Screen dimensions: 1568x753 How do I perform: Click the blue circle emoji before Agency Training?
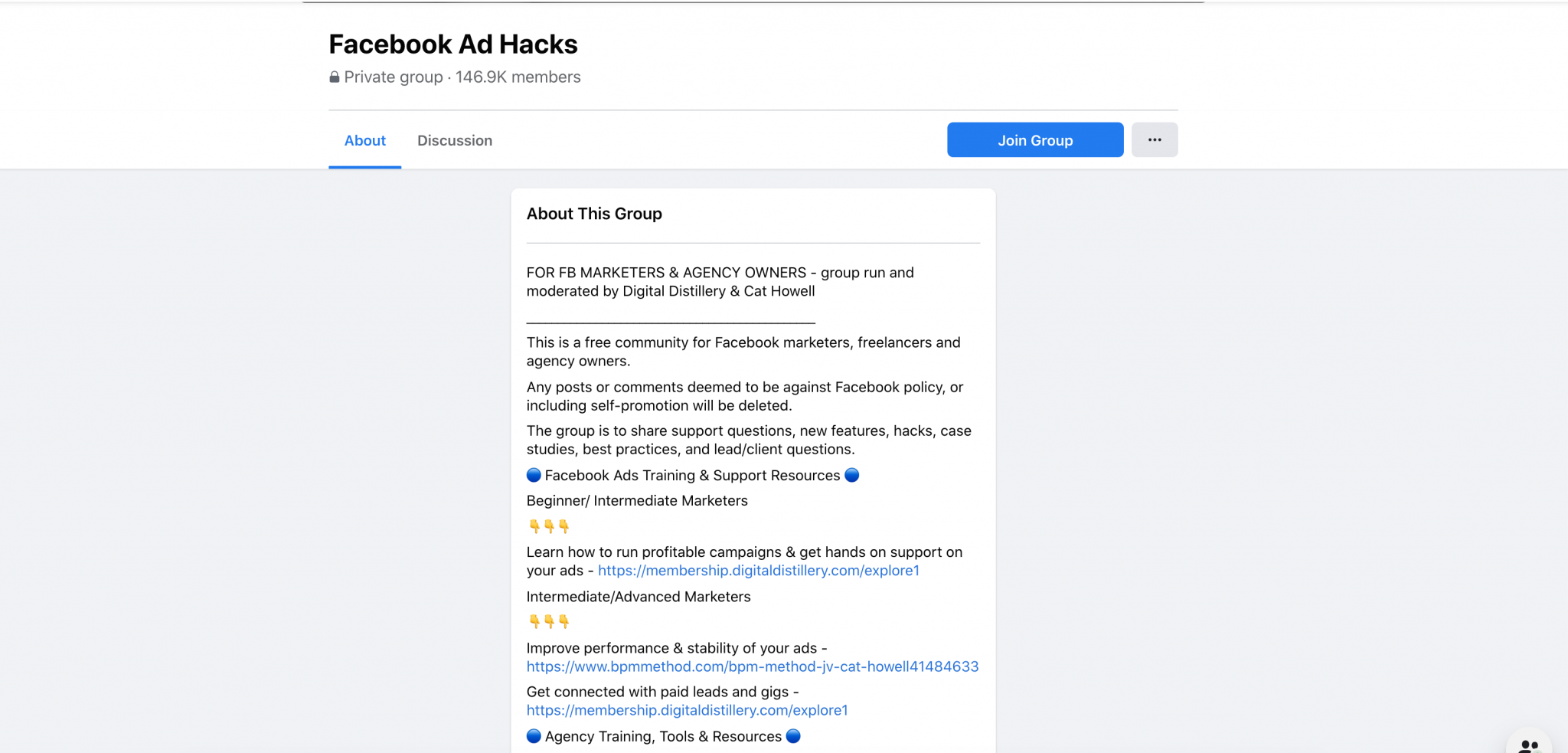533,736
